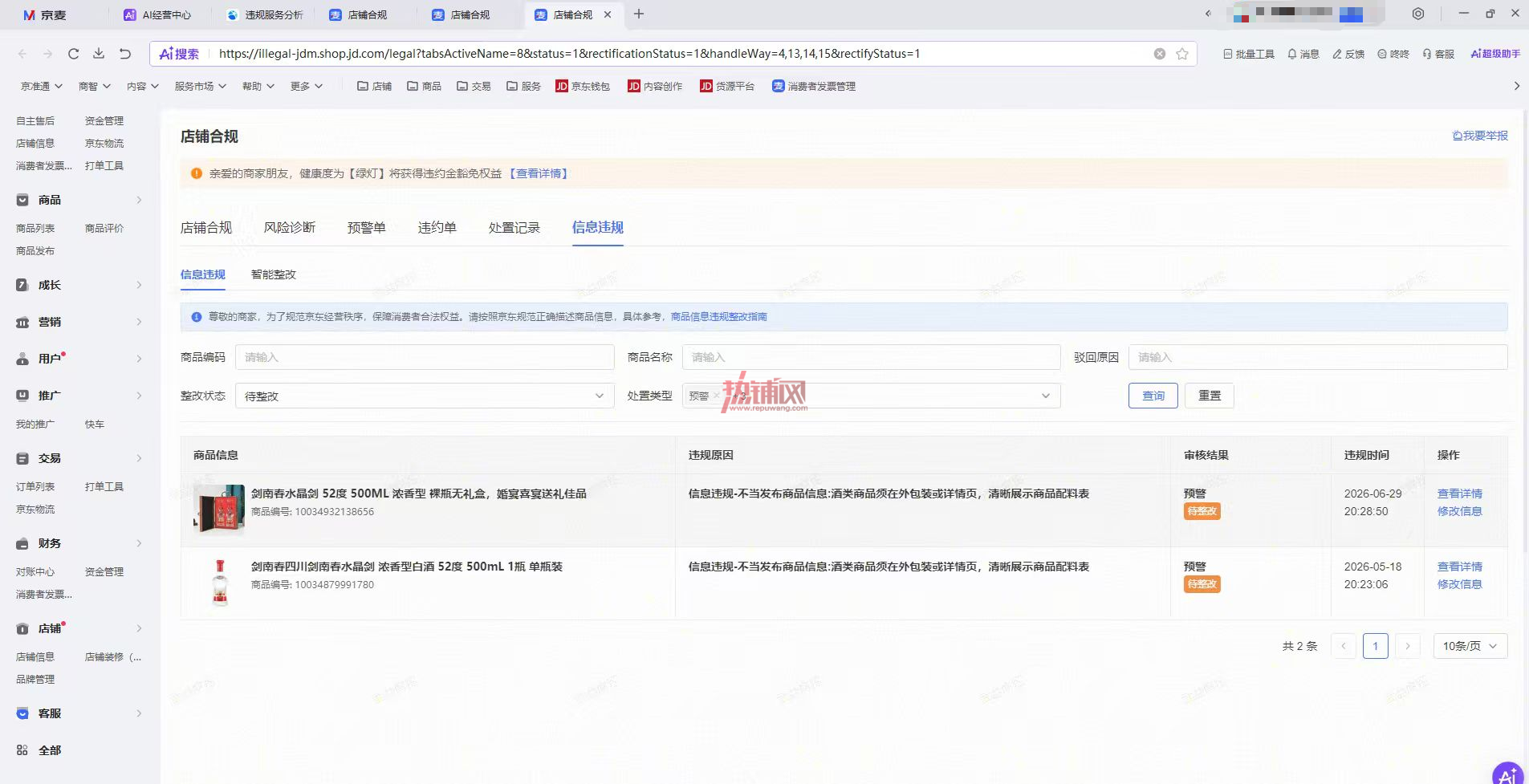Click the undo/restore tab icon

125,54
